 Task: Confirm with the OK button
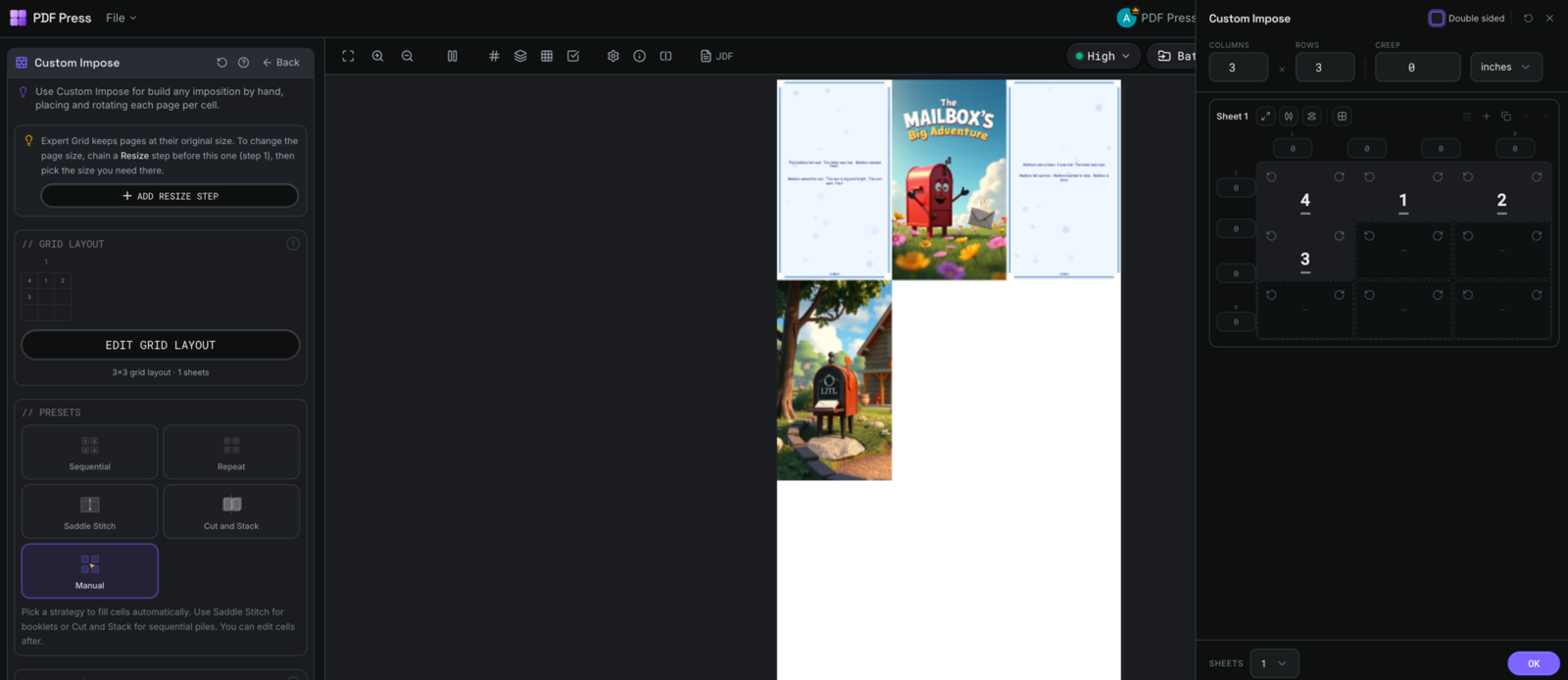click(x=1533, y=663)
